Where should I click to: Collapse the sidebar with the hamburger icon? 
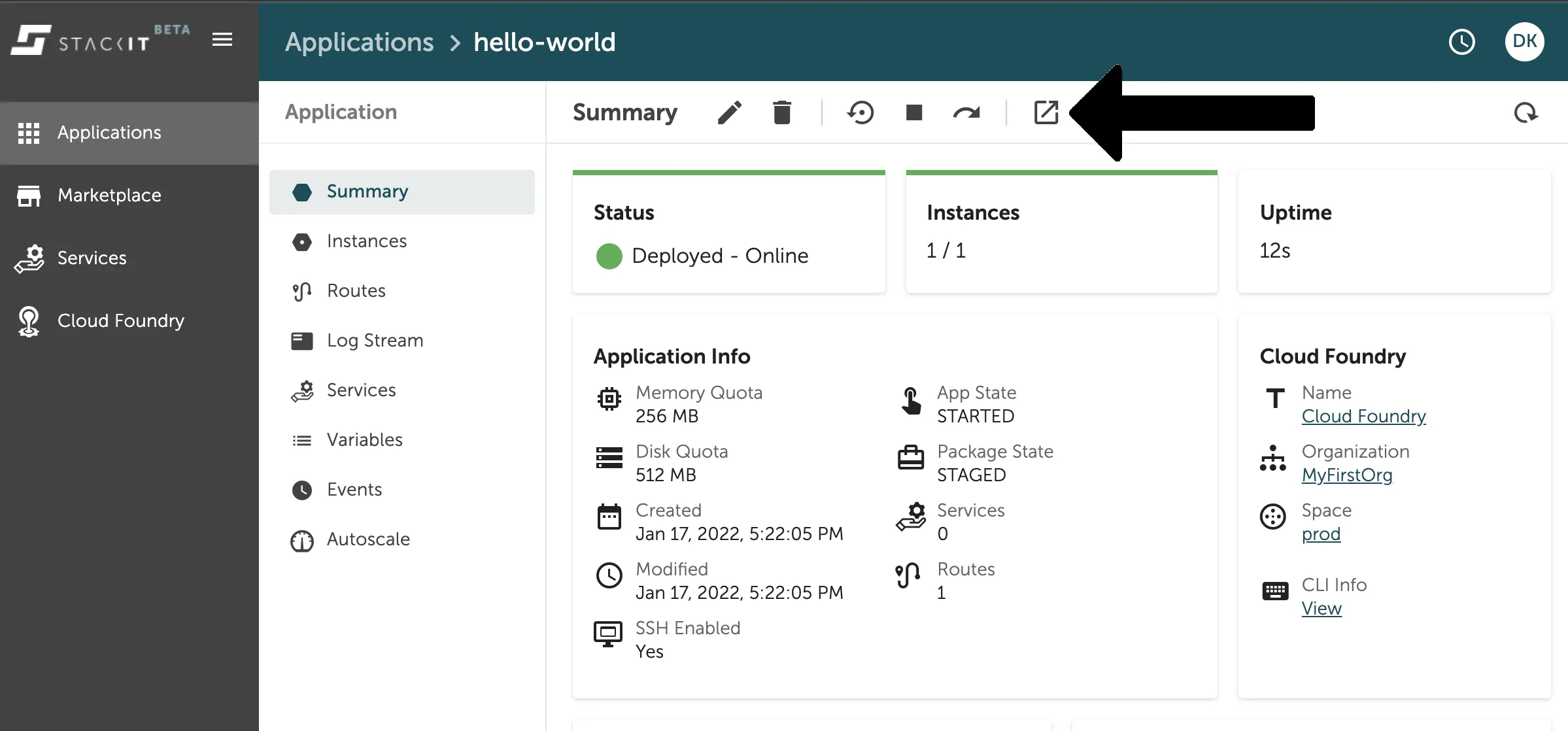pyautogui.click(x=222, y=40)
